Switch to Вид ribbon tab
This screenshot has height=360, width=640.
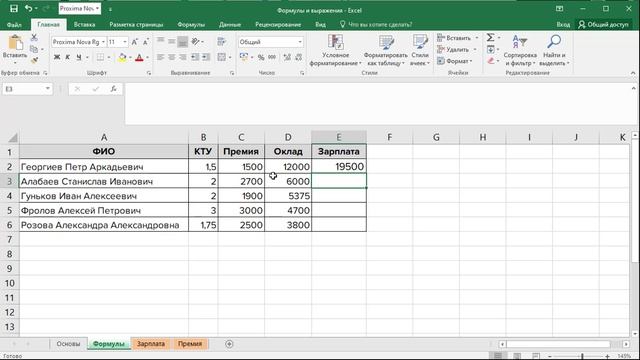[x=320, y=24]
